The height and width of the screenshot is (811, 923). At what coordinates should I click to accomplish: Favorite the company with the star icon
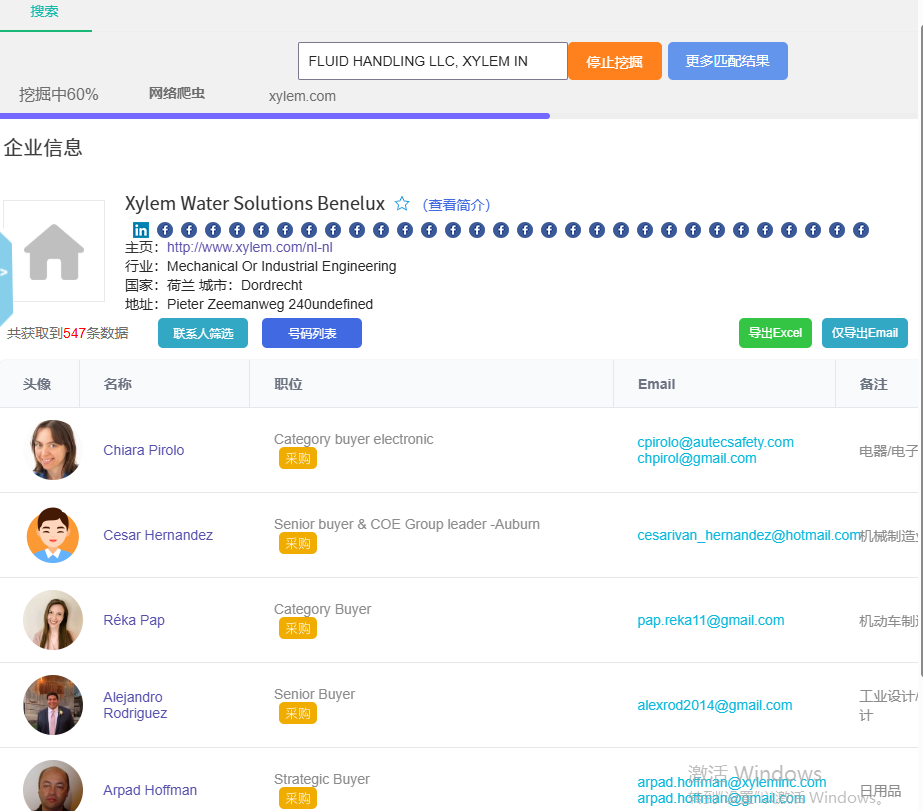click(402, 204)
